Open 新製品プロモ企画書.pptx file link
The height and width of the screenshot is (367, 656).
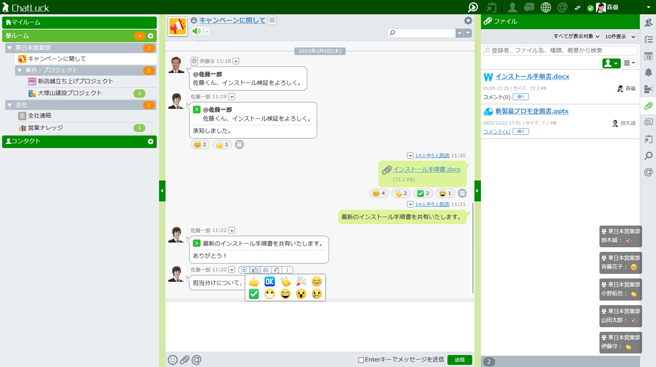[532, 111]
